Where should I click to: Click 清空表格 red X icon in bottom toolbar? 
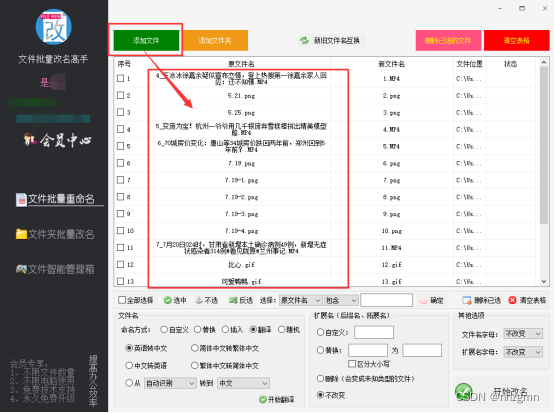[512, 300]
